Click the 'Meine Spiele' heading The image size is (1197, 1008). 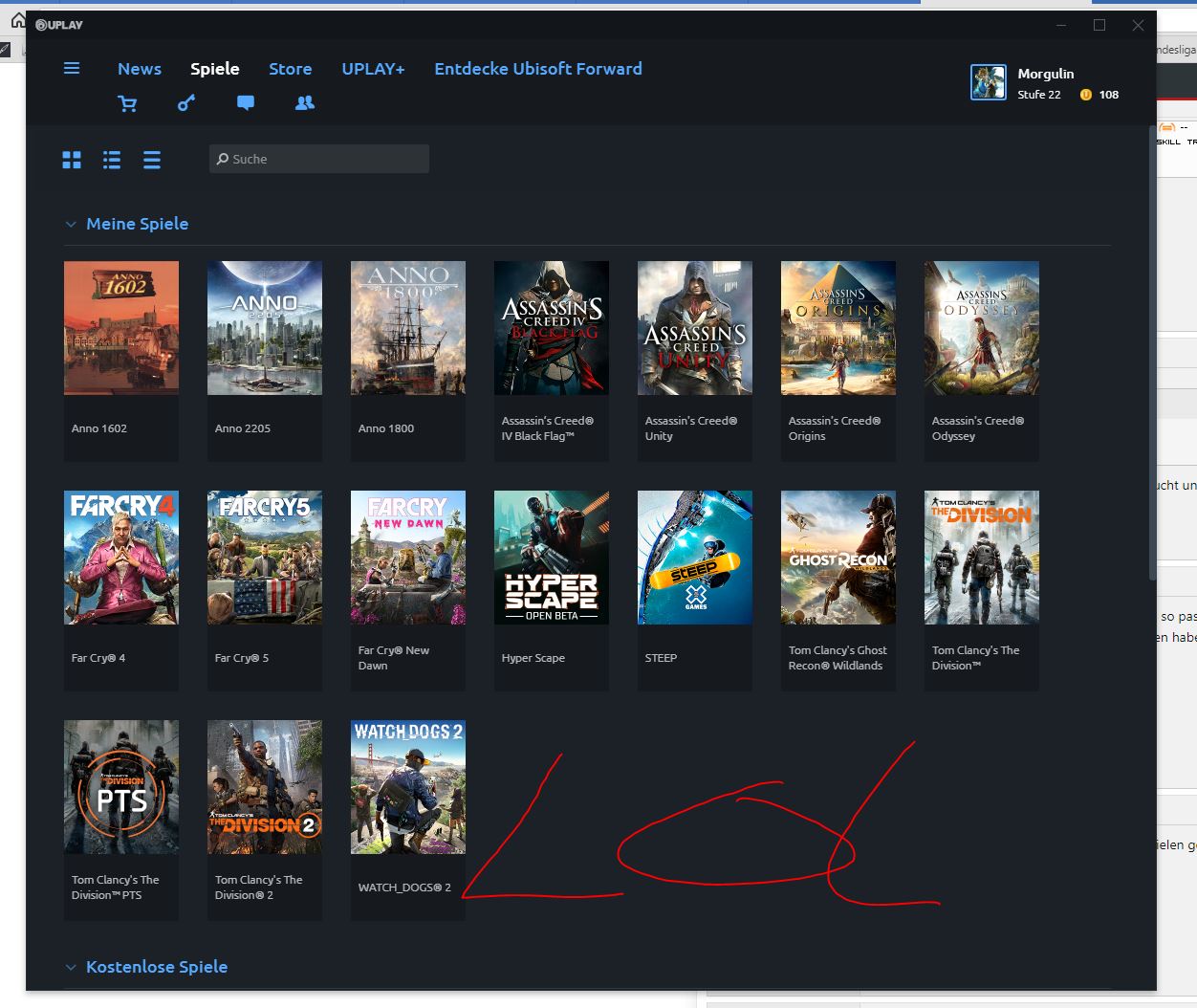click(x=138, y=224)
